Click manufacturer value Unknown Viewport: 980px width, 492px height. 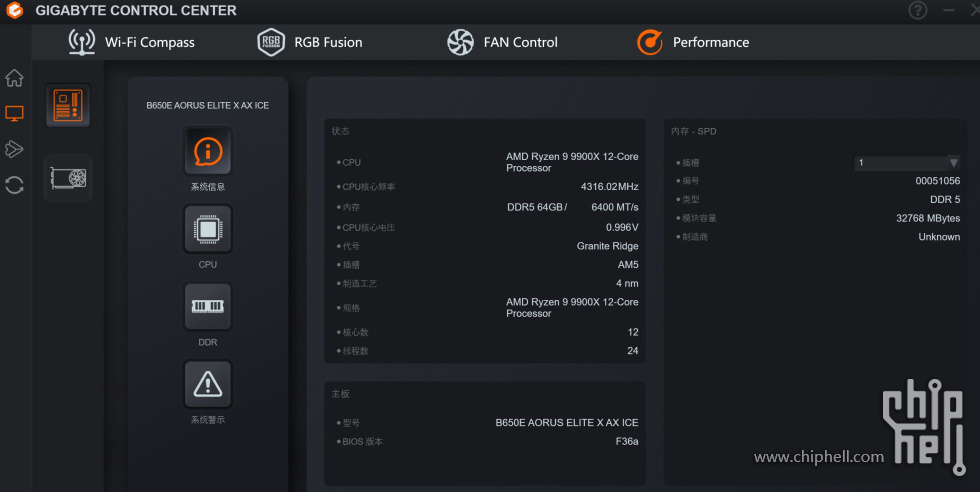939,237
